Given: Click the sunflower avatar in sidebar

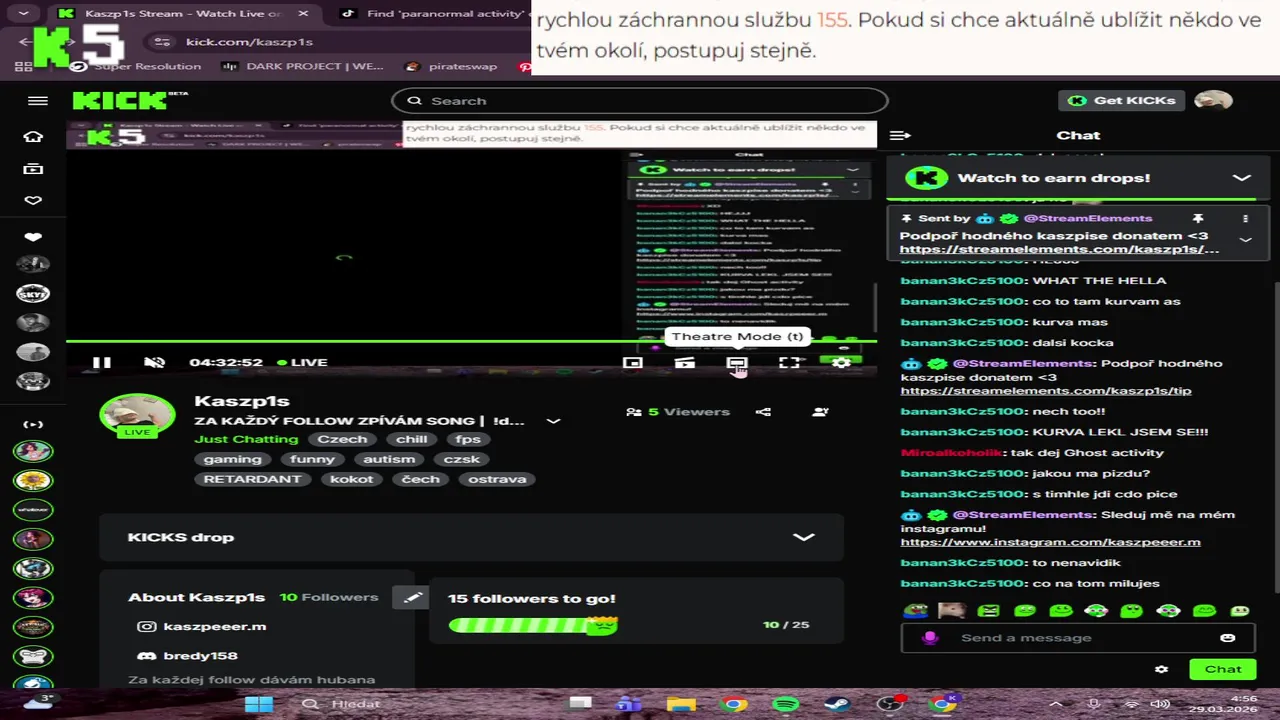Looking at the screenshot, I should [x=33, y=481].
